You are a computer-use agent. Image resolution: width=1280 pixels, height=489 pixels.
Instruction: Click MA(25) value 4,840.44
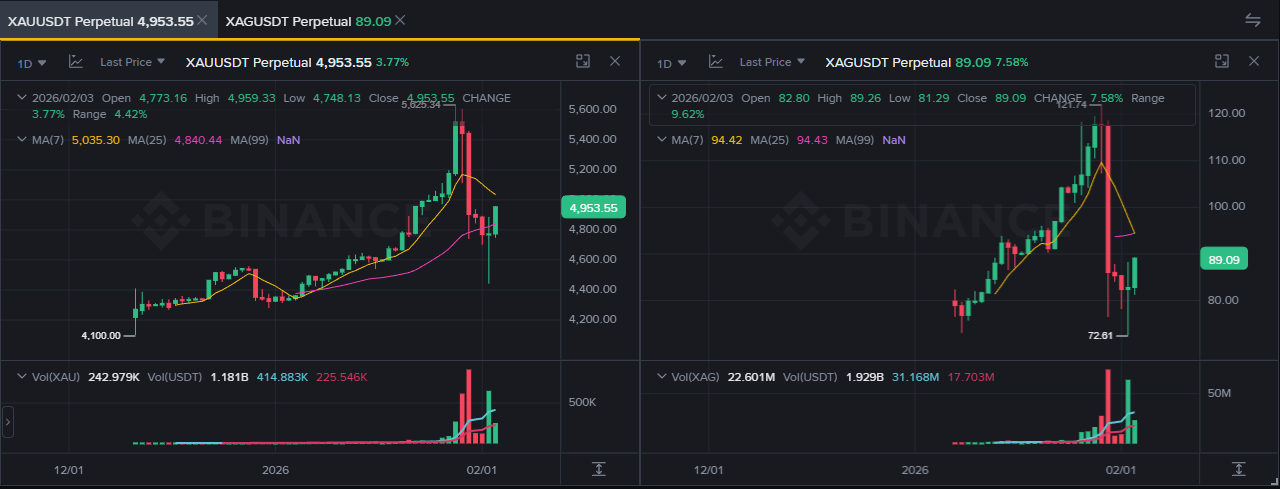pos(199,140)
